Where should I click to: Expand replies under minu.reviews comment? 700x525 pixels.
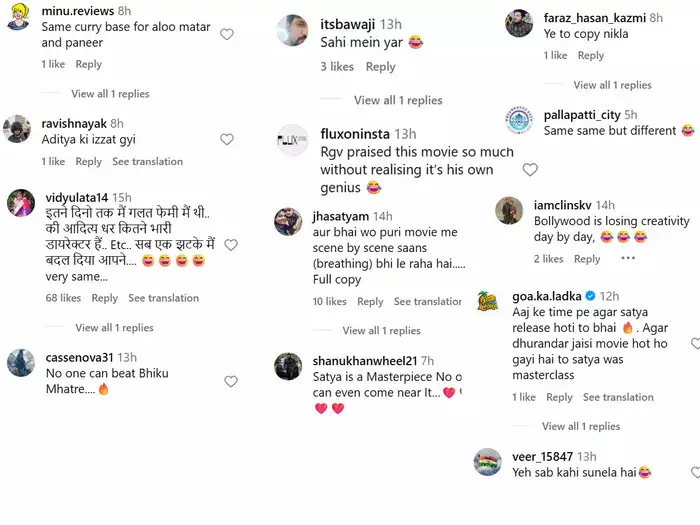pyautogui.click(x=110, y=94)
